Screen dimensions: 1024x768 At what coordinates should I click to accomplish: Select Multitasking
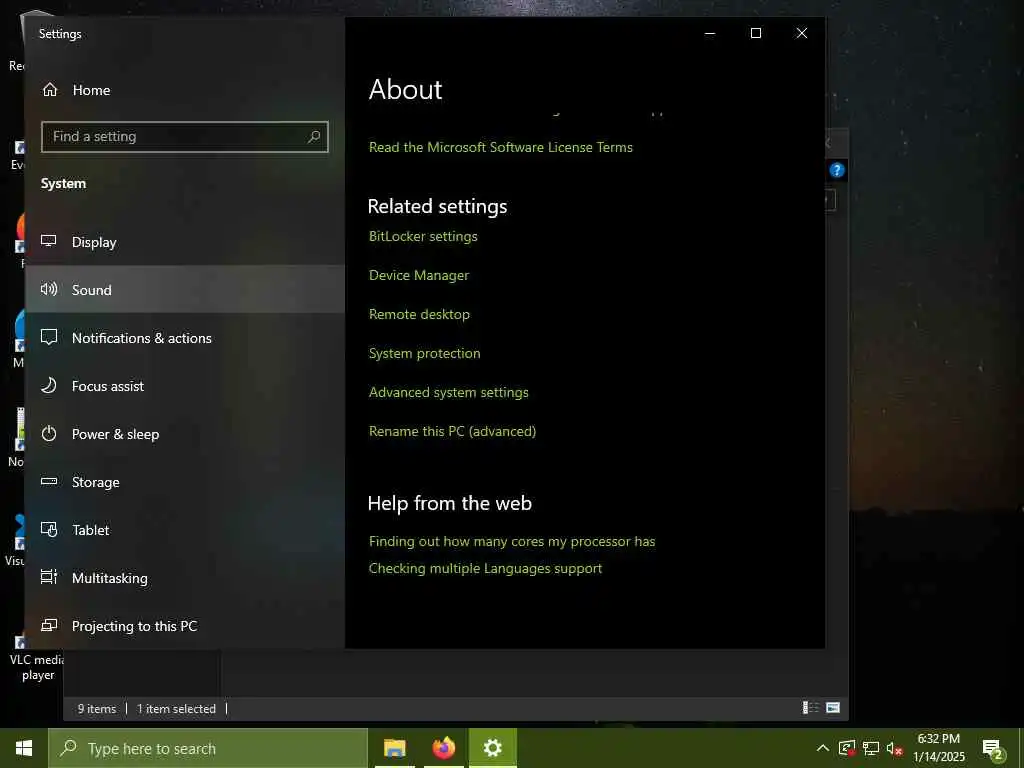185,578
